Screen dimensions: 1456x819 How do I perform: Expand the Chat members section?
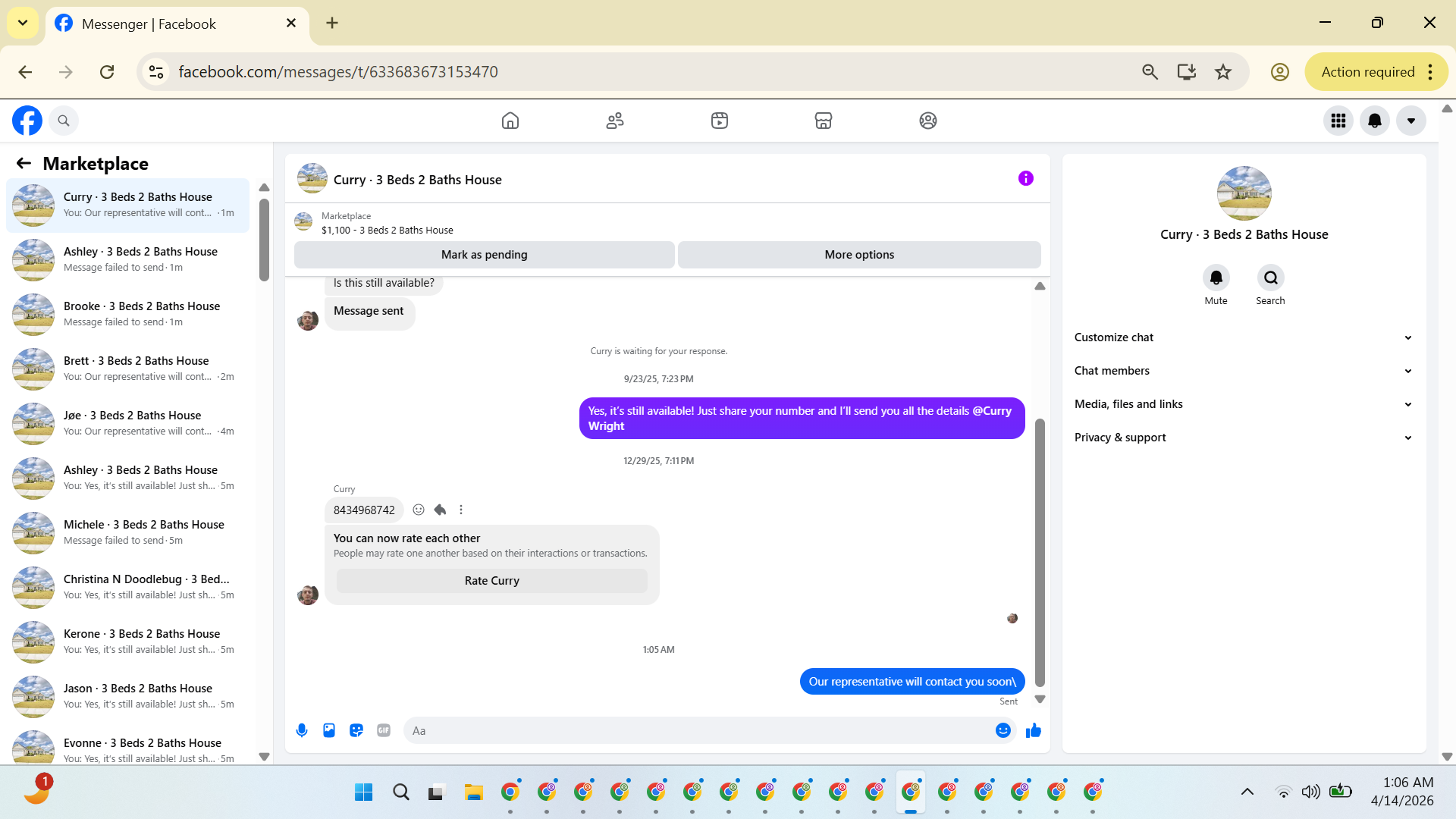tap(1244, 371)
